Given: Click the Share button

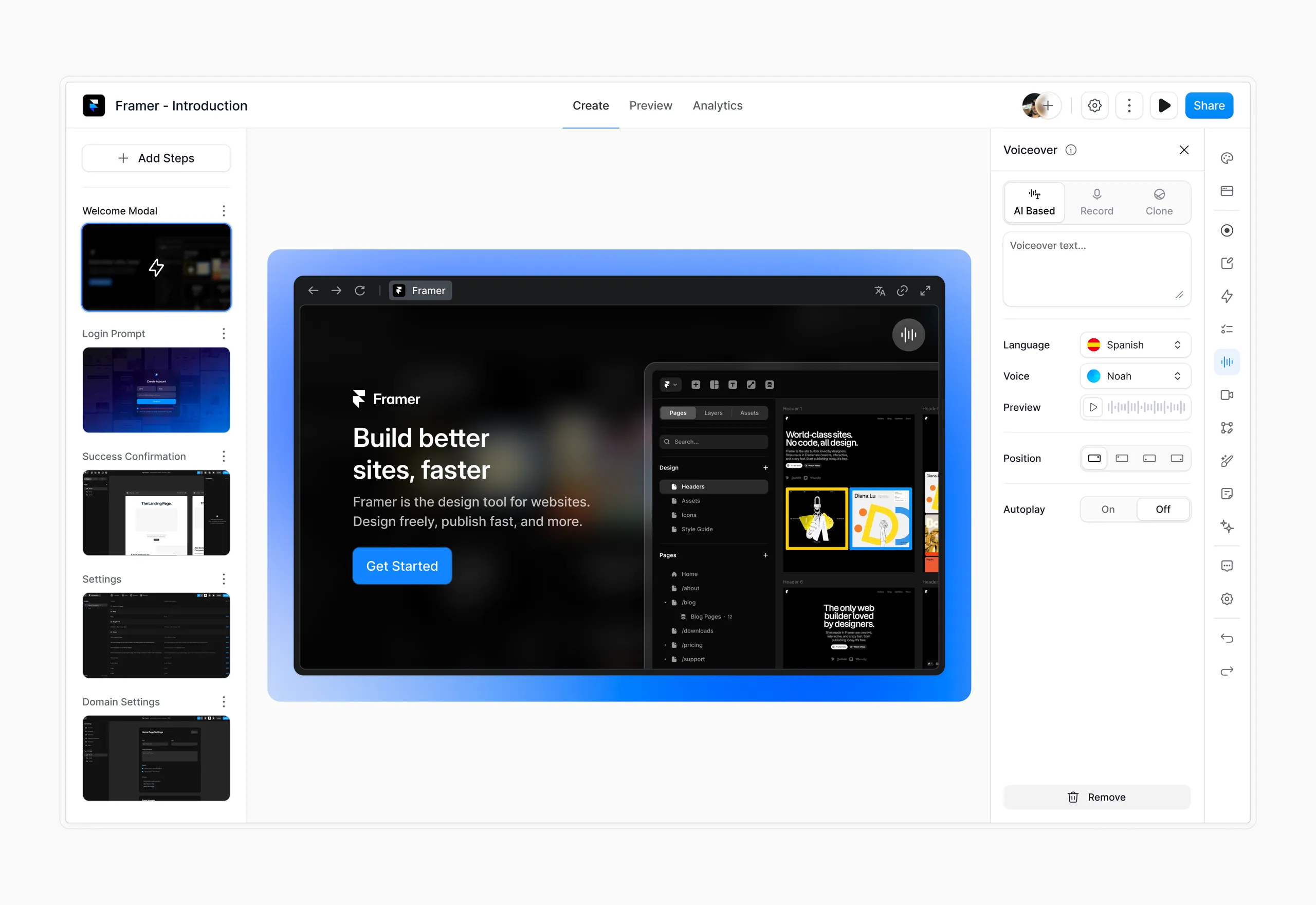Looking at the screenshot, I should [1209, 105].
